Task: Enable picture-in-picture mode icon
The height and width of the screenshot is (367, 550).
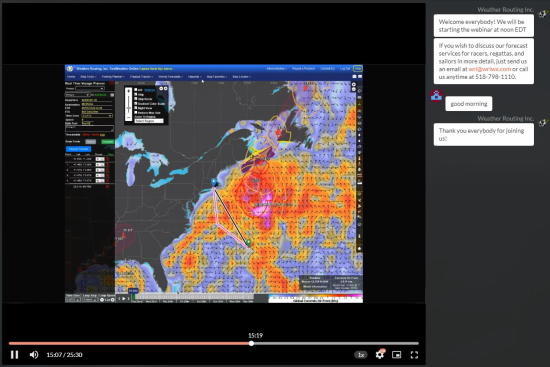Action: coord(397,355)
